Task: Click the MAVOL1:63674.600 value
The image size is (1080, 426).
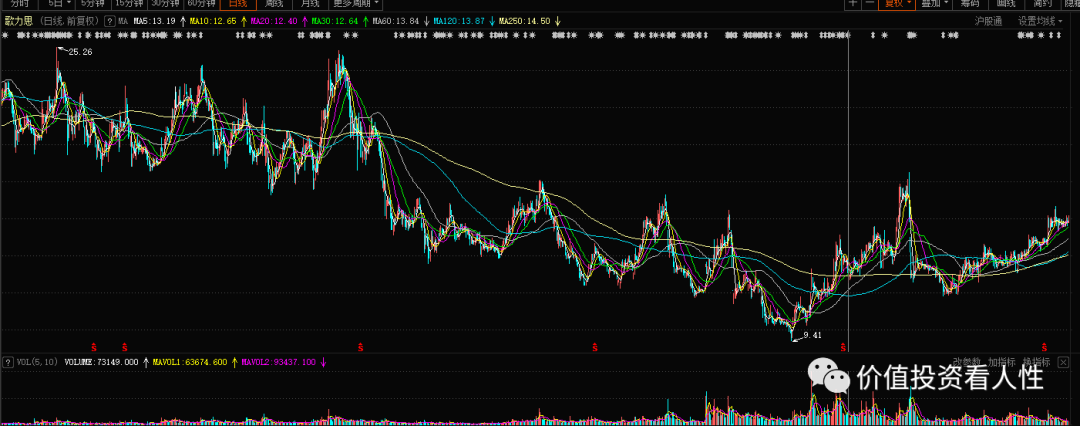Action: coord(190,361)
